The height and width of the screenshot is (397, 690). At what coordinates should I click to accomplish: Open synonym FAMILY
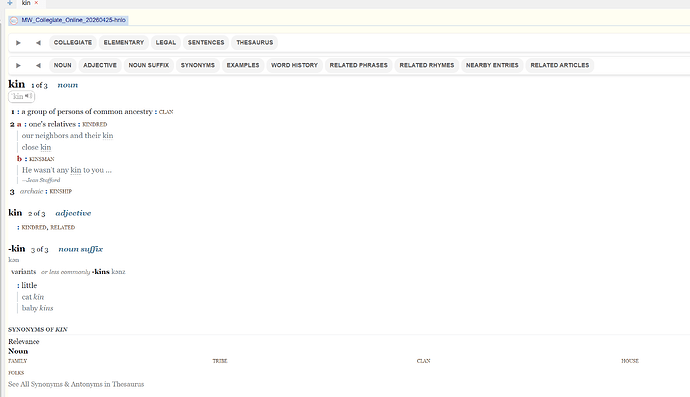[18, 361]
